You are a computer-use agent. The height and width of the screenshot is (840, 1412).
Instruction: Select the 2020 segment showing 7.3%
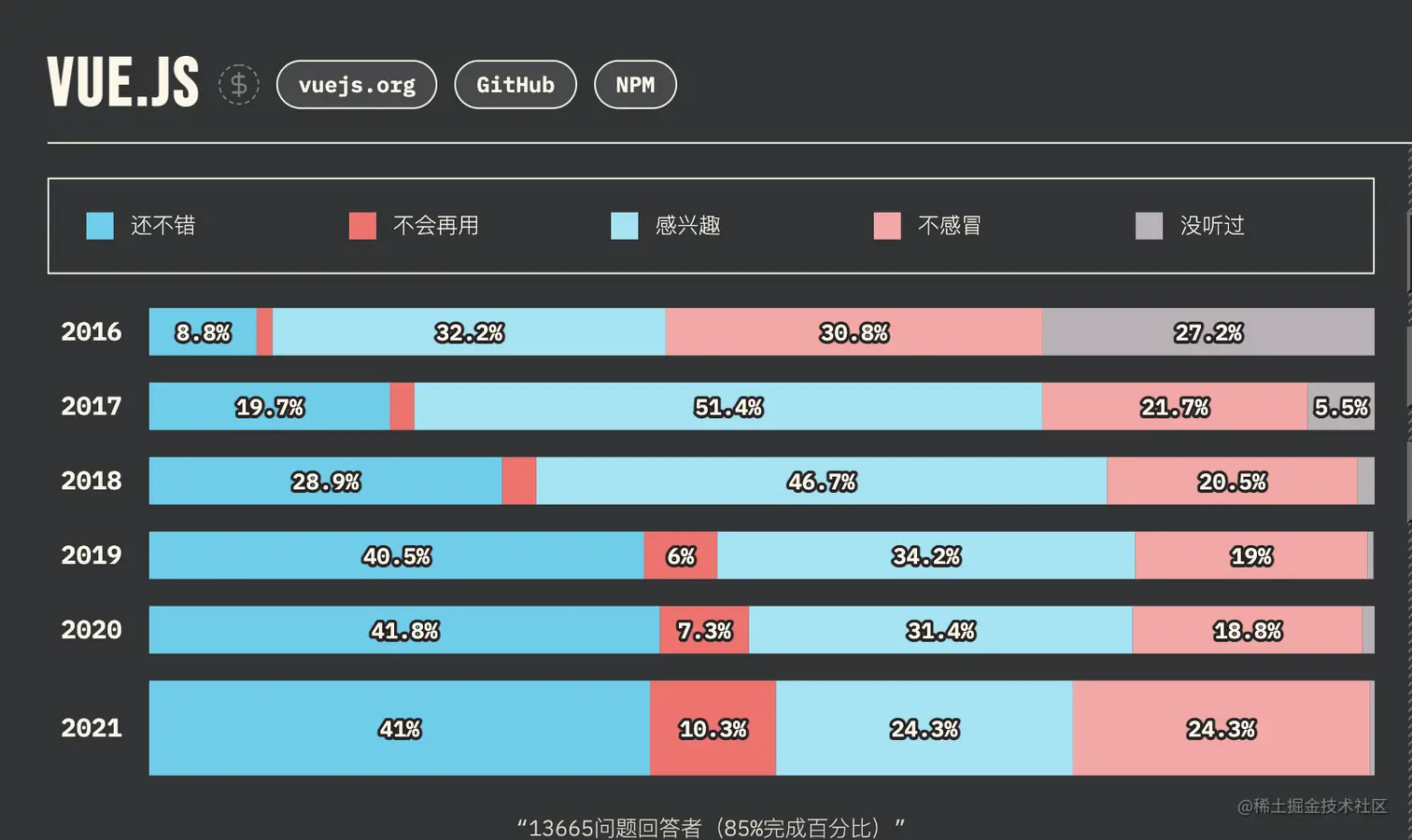tap(704, 630)
